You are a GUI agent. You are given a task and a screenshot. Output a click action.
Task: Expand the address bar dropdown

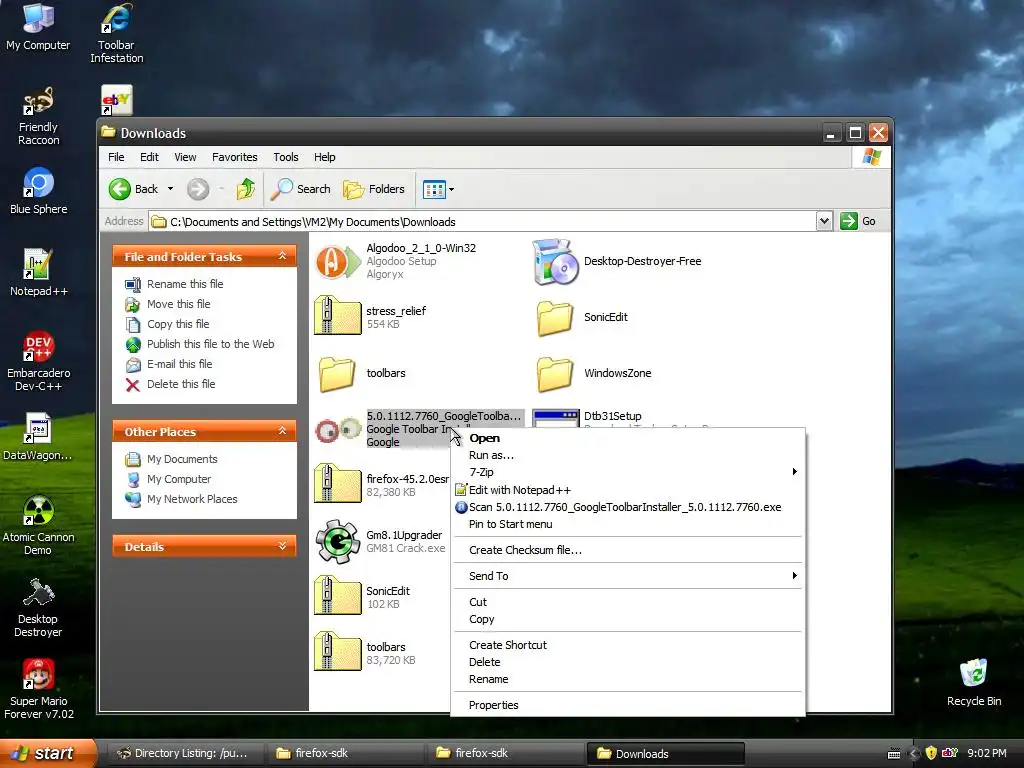tap(824, 221)
